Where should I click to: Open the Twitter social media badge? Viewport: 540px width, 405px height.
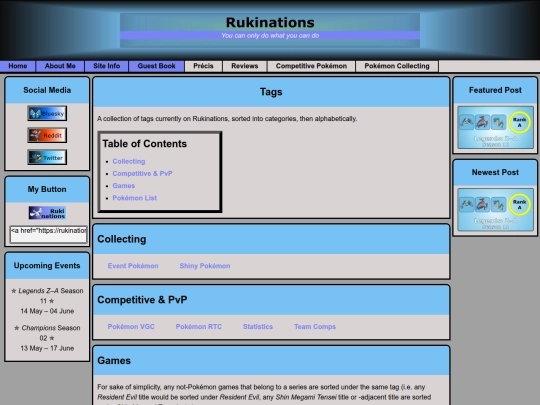[47, 157]
